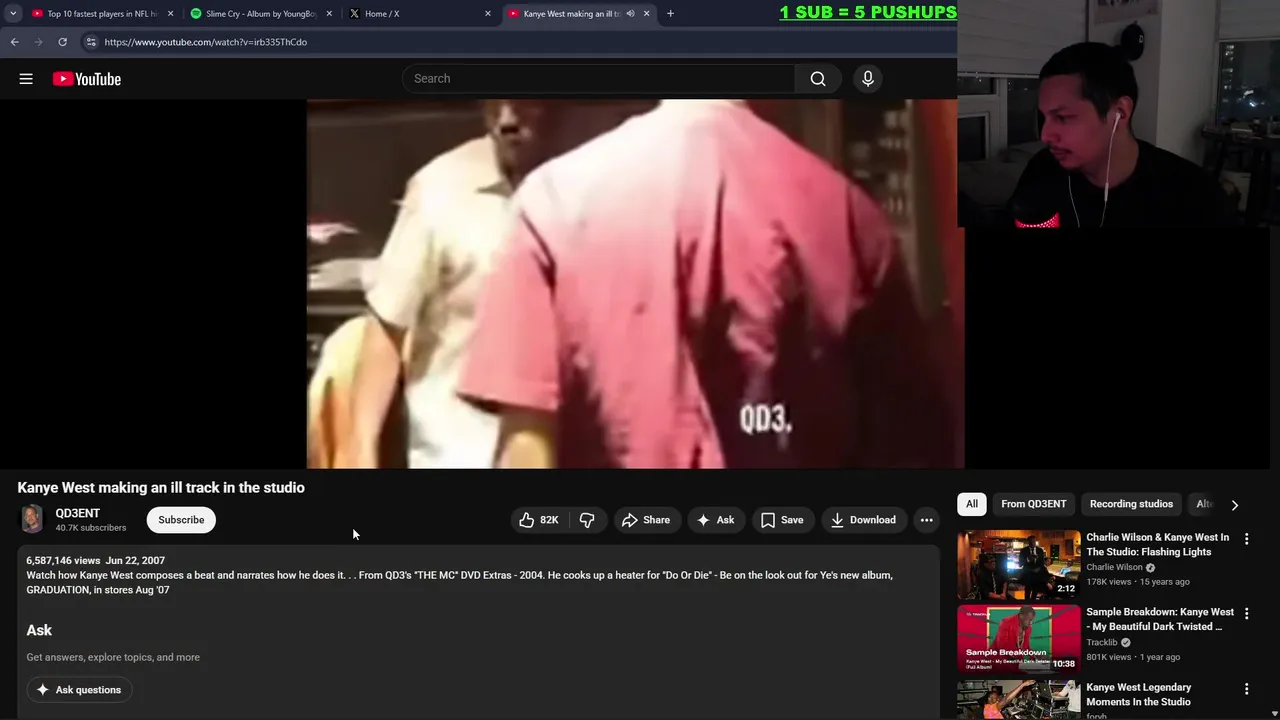Click the video player area
Viewport: 1280px width, 720px height.
[635, 284]
